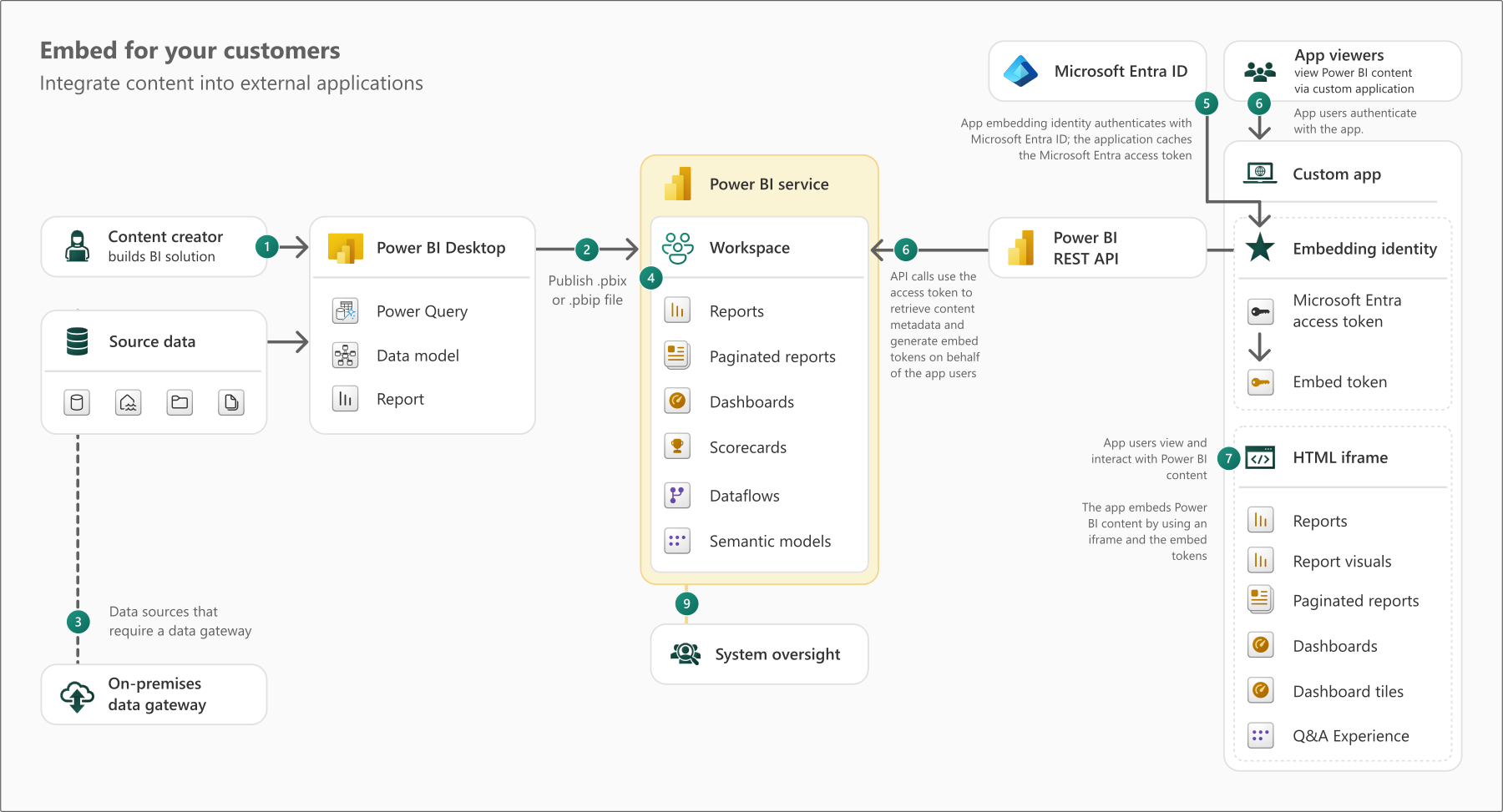Click the Dashboards icon under HTML iframe

(1261, 645)
